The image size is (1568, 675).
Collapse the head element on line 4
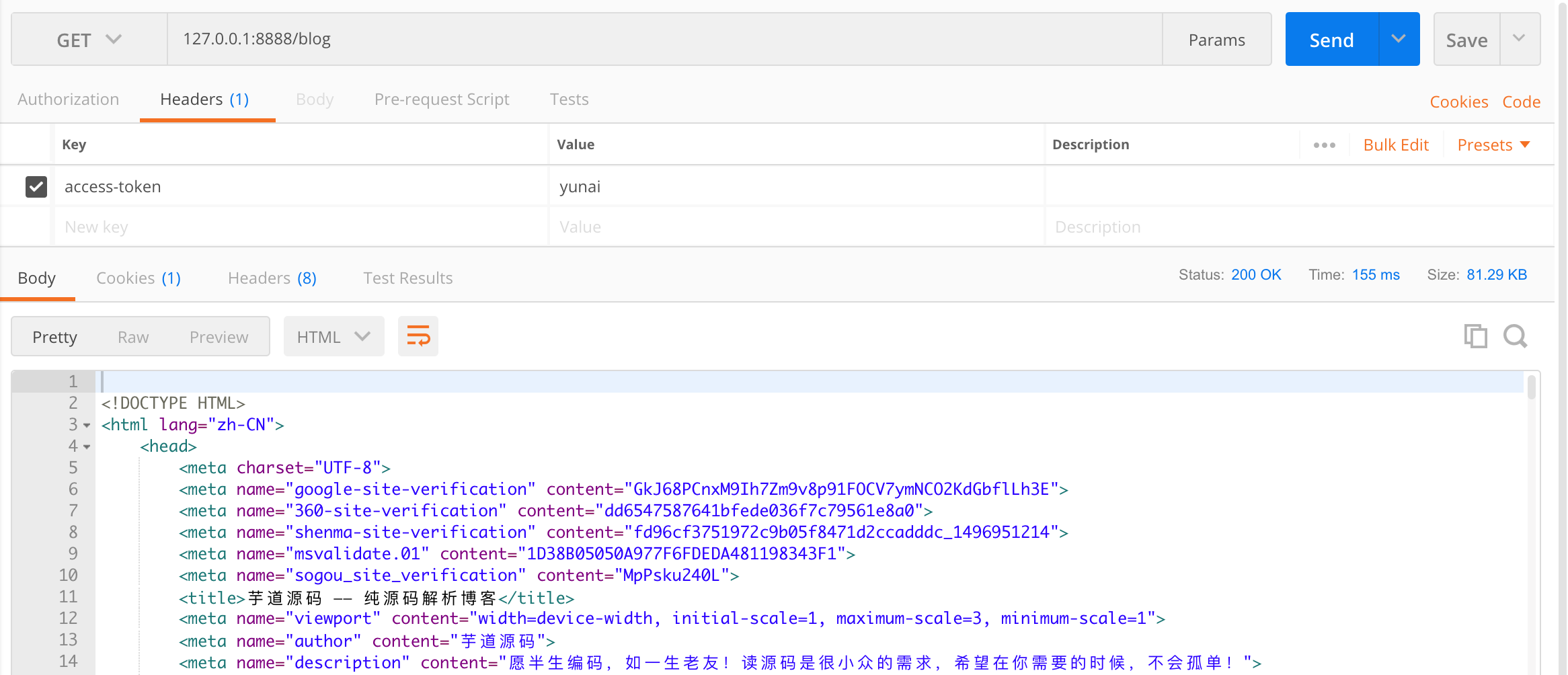point(86,446)
